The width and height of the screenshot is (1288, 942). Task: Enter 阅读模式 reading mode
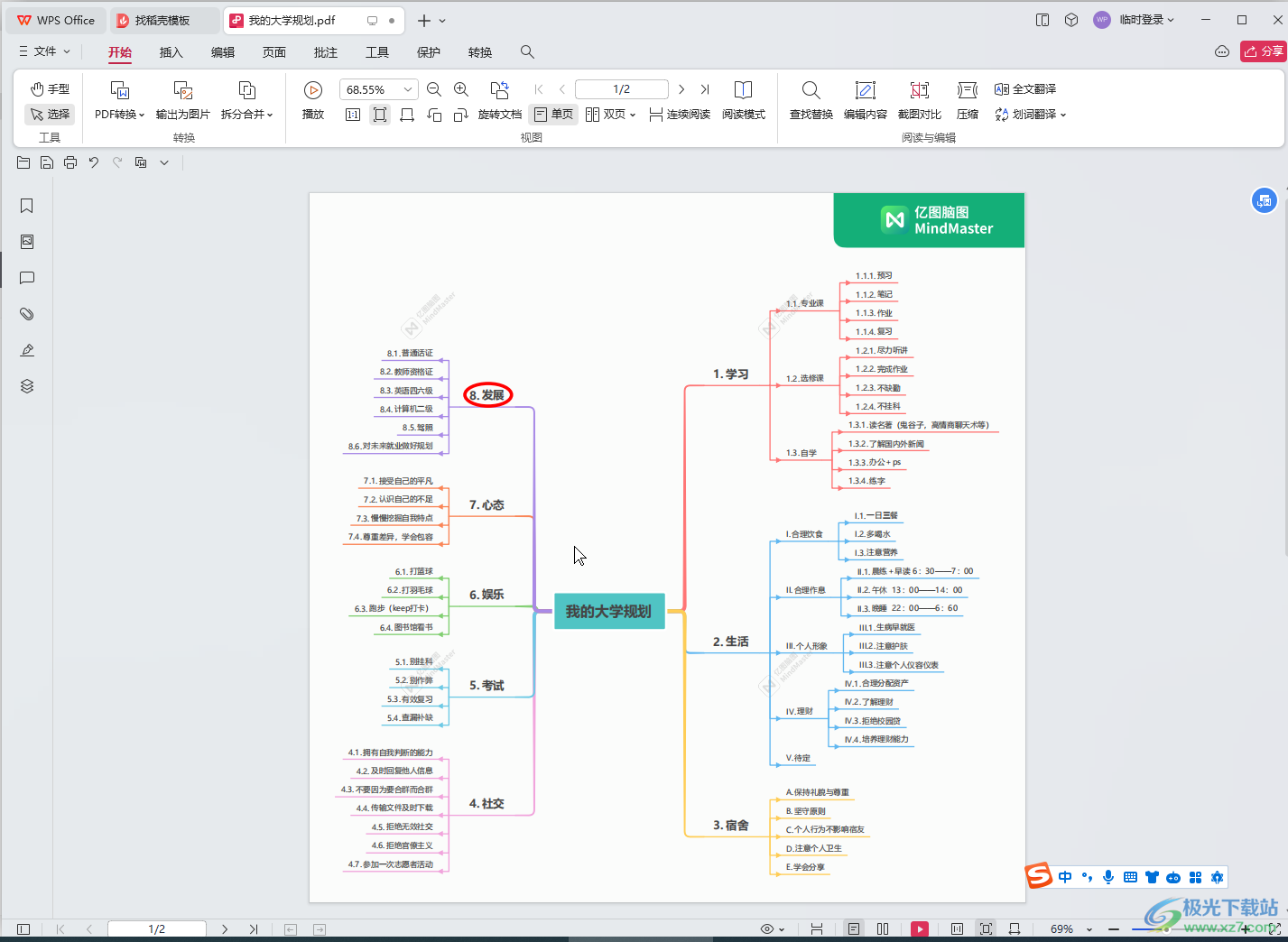tap(744, 100)
